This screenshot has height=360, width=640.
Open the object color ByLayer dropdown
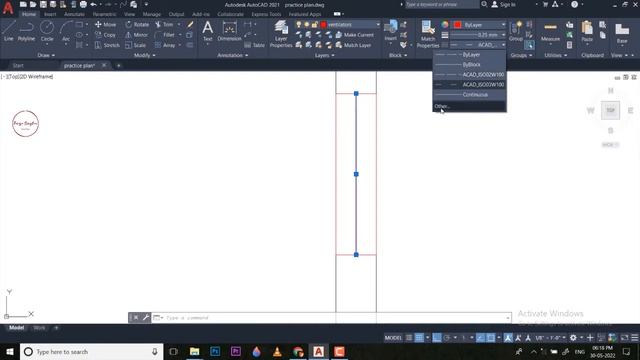(503, 24)
